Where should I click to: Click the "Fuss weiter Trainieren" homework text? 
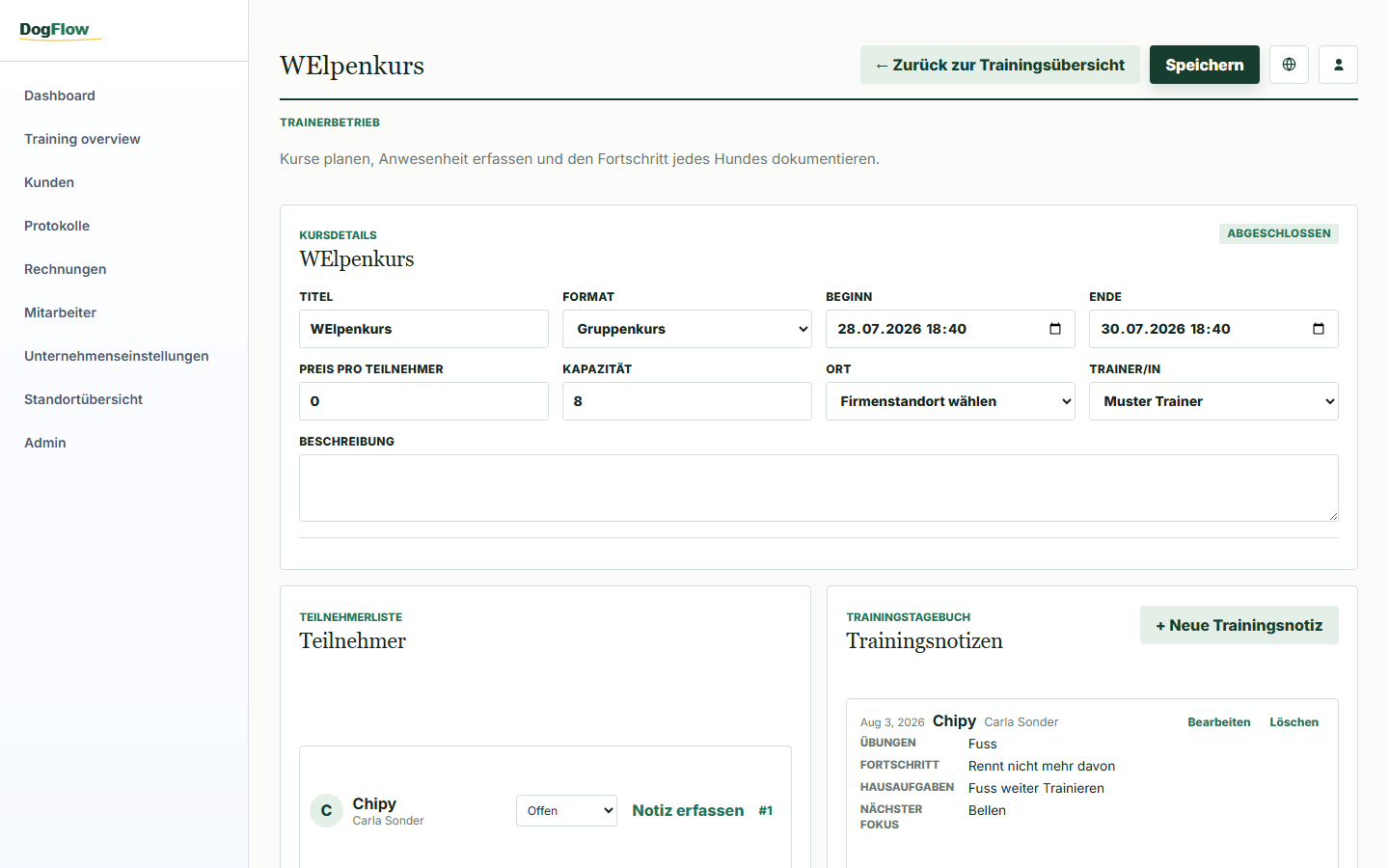click(1036, 788)
